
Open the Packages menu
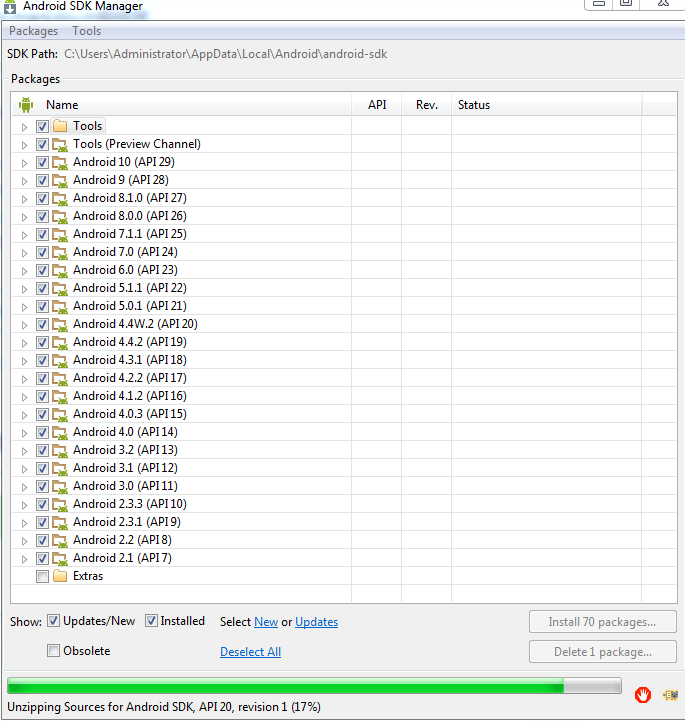point(34,31)
